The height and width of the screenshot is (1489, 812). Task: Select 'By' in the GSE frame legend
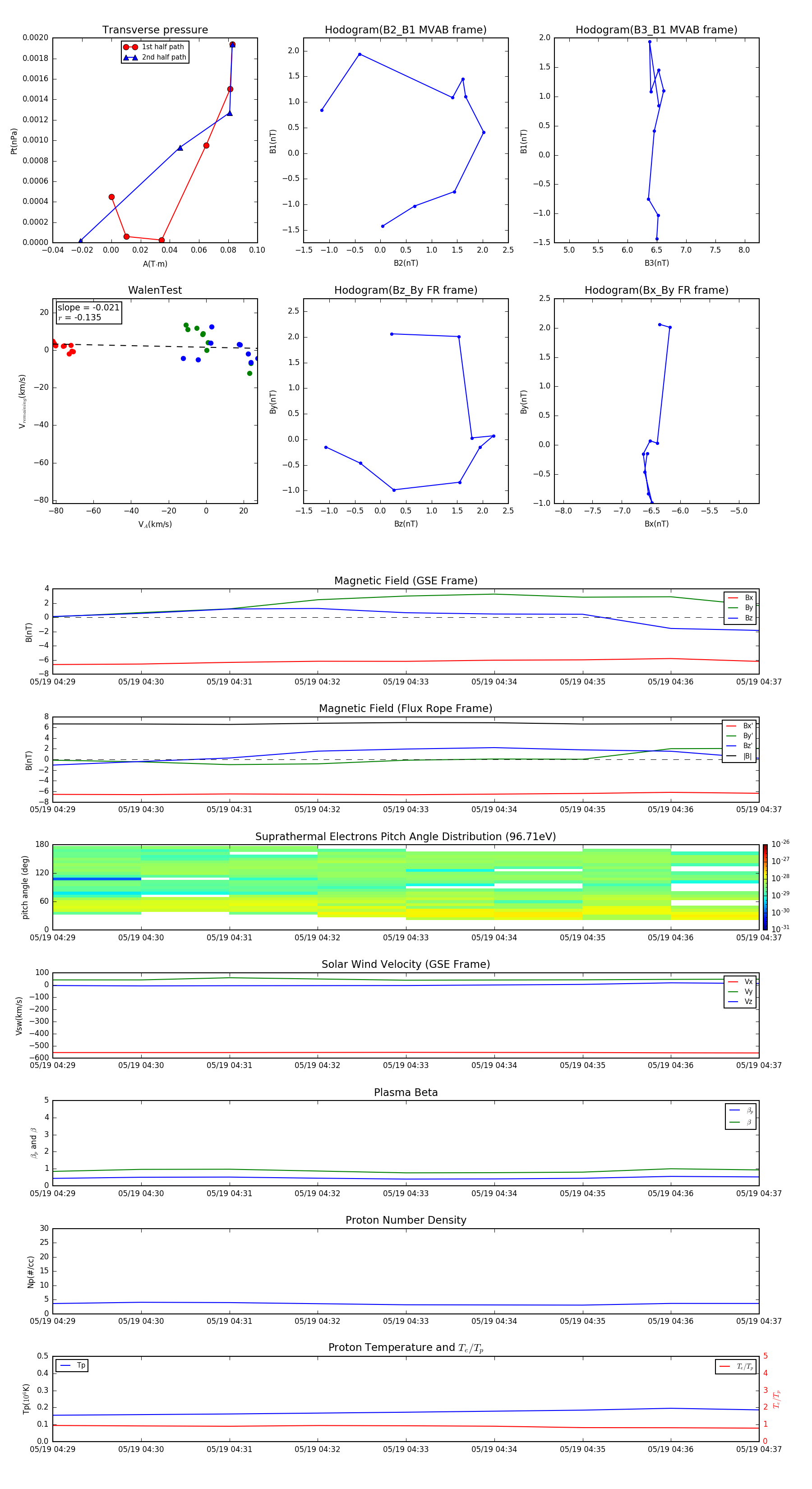(x=741, y=607)
